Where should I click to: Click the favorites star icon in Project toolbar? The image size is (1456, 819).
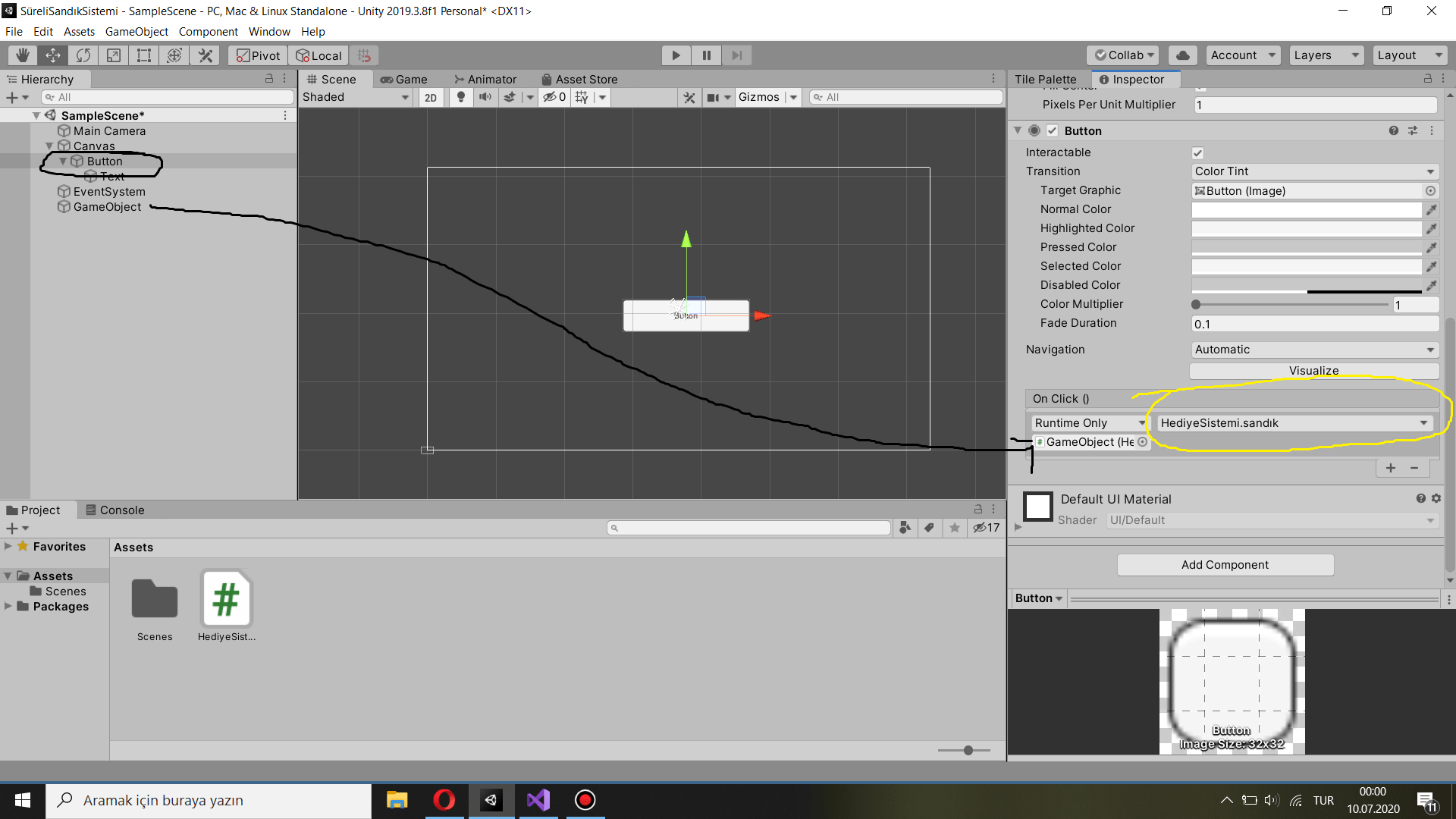pos(955,528)
